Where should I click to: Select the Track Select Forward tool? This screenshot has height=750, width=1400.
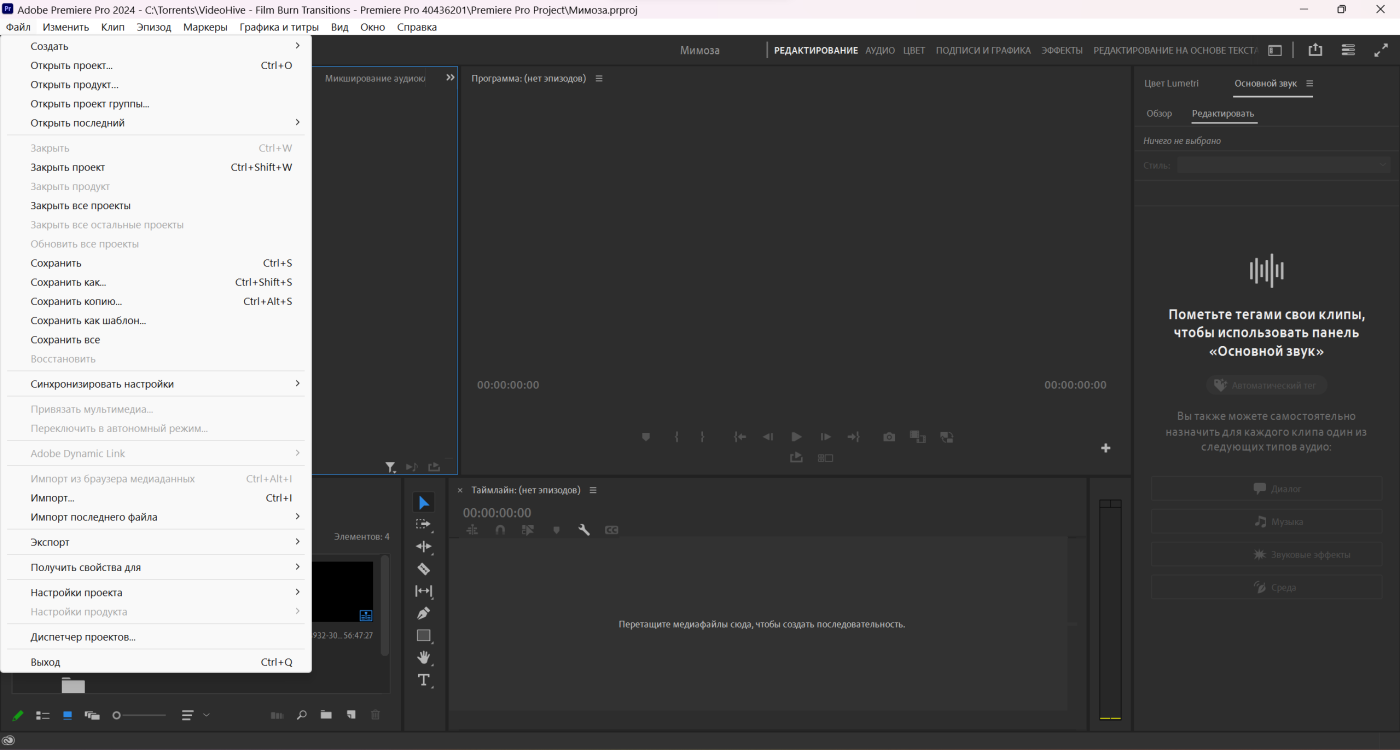pyautogui.click(x=424, y=524)
